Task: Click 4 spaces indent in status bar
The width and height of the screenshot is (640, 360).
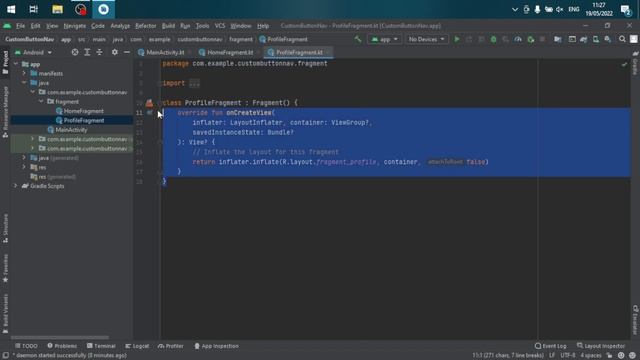Action: point(591,356)
